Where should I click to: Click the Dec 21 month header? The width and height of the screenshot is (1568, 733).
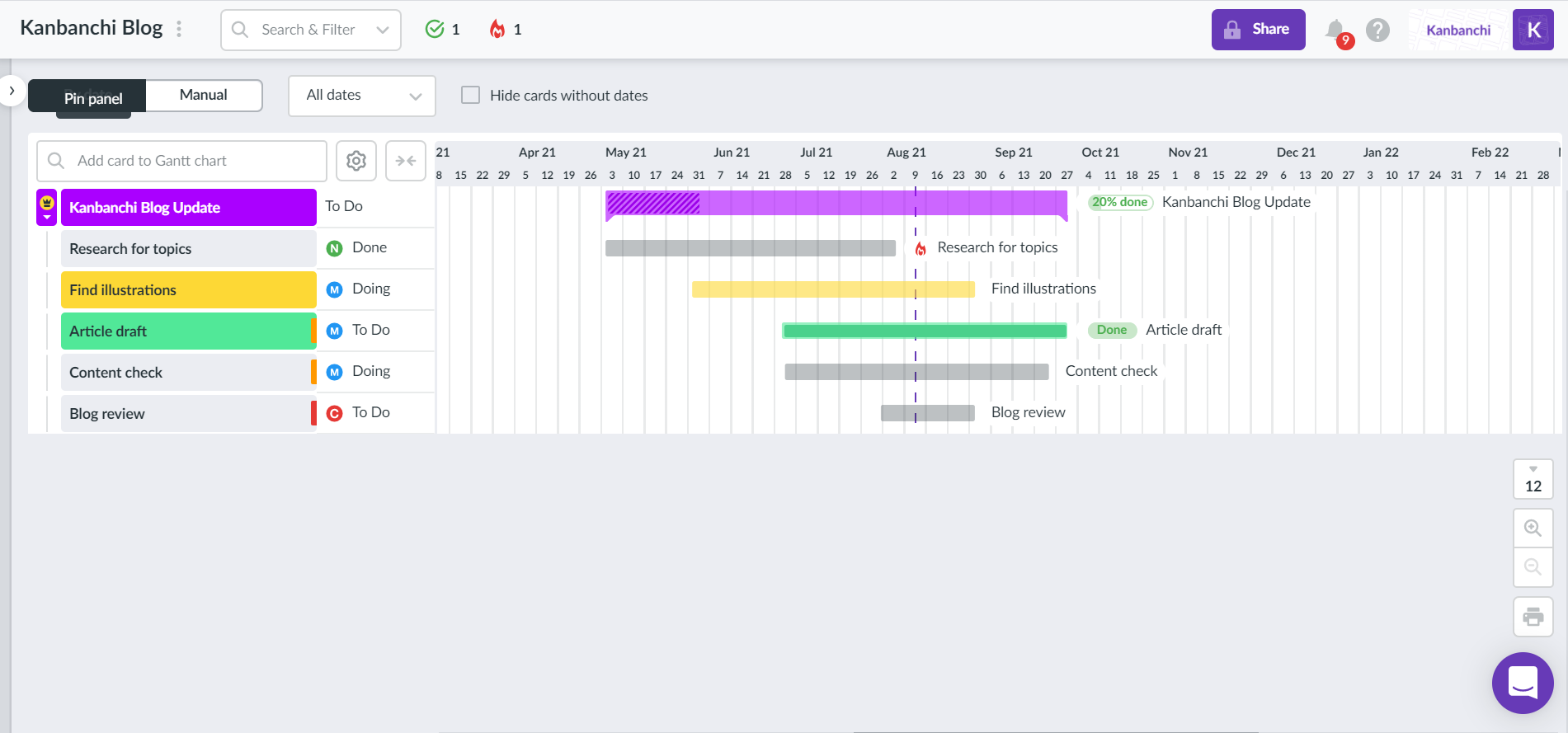click(x=1296, y=153)
